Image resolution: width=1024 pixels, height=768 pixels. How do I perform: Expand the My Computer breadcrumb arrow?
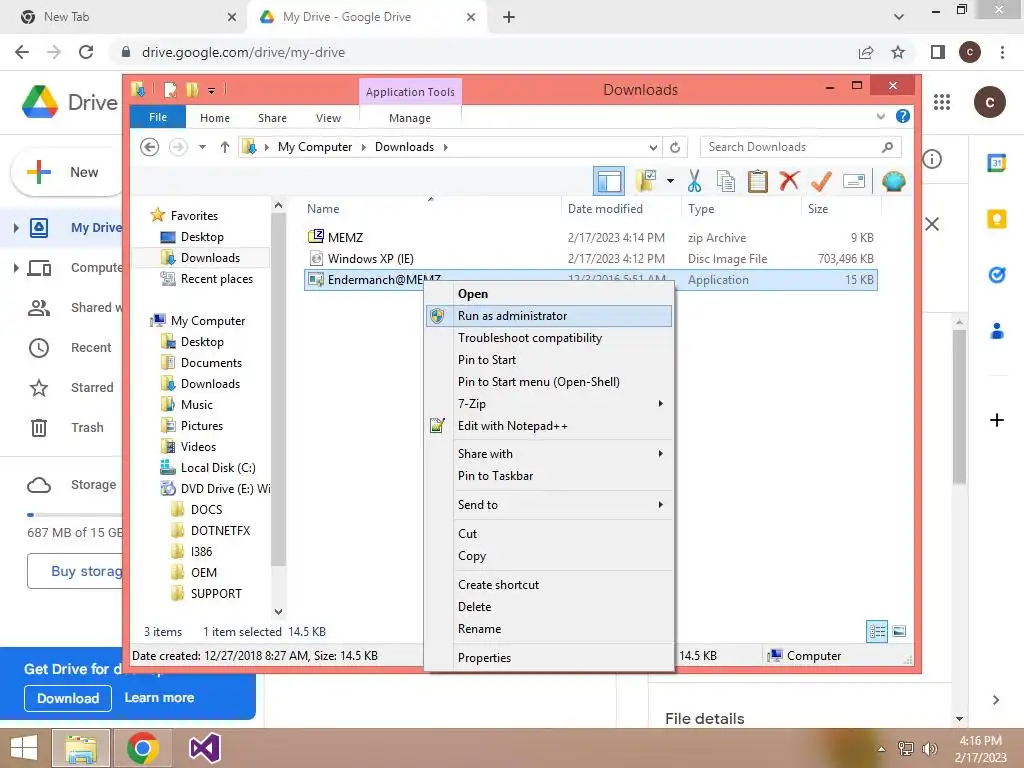364,147
